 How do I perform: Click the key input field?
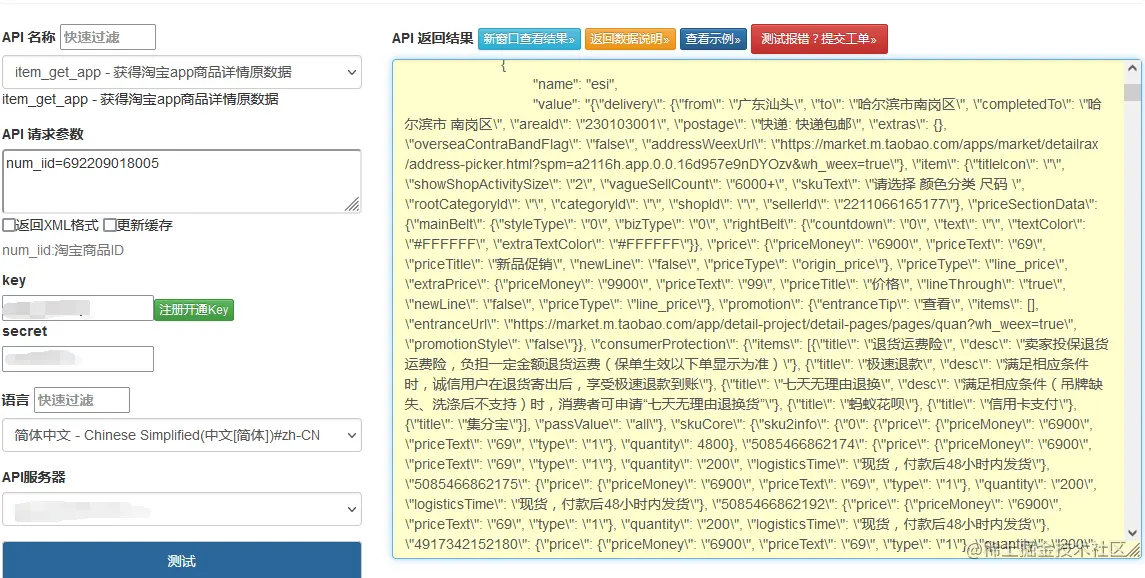click(77, 310)
